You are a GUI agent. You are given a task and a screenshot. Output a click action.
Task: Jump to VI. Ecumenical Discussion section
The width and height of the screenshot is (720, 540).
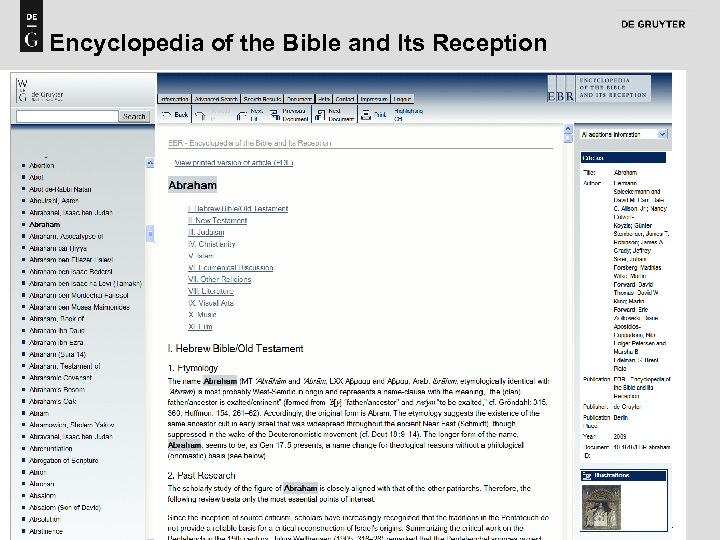[x=231, y=268]
